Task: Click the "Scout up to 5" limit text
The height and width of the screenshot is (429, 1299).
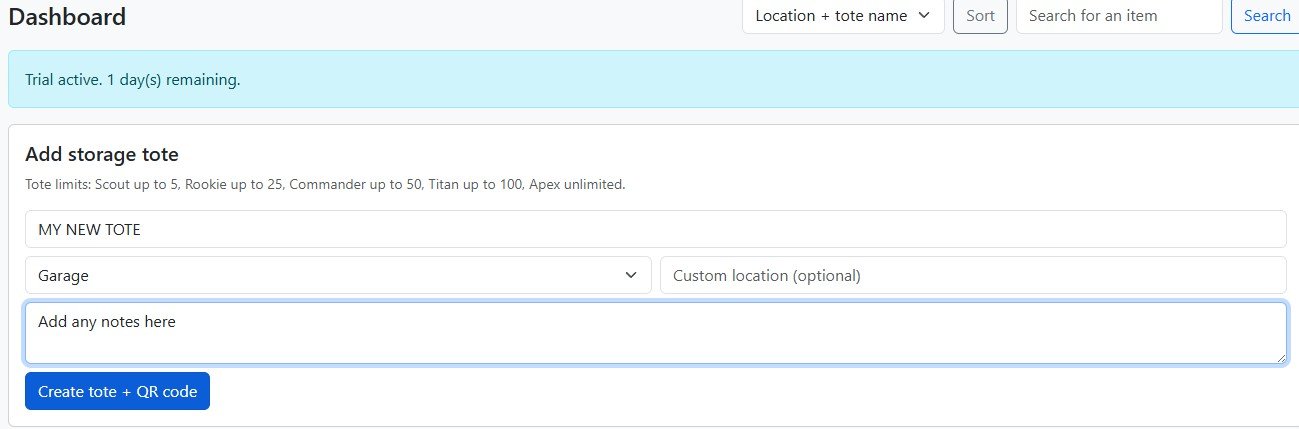Action: pyautogui.click(x=138, y=185)
